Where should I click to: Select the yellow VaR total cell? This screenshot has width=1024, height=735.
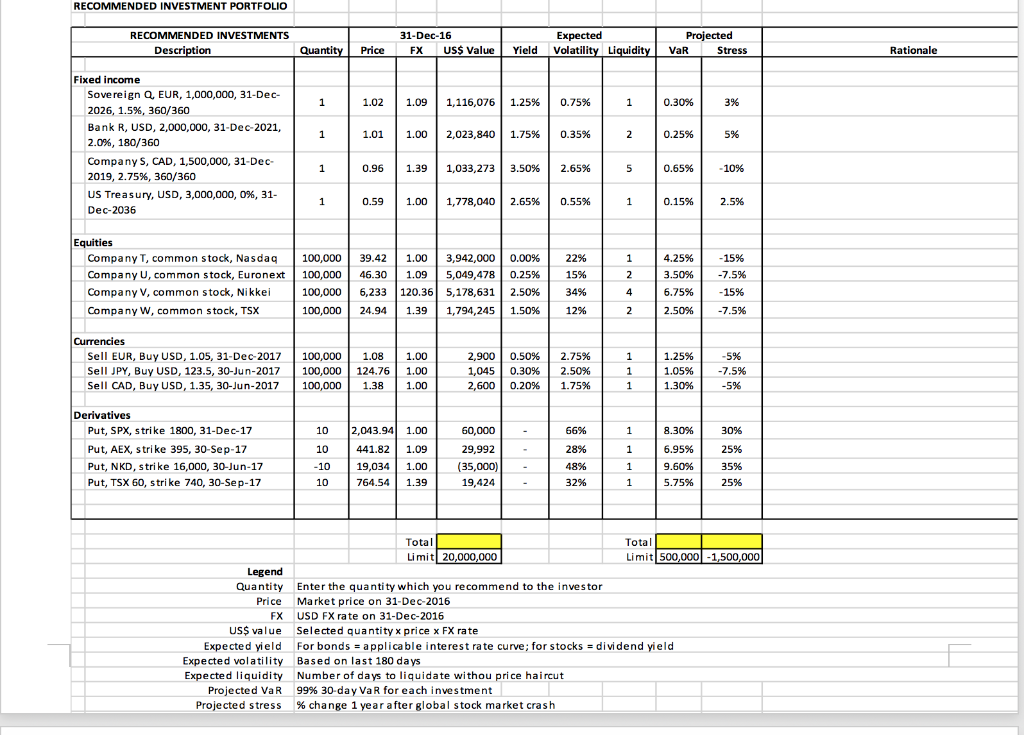pyautogui.click(x=679, y=542)
